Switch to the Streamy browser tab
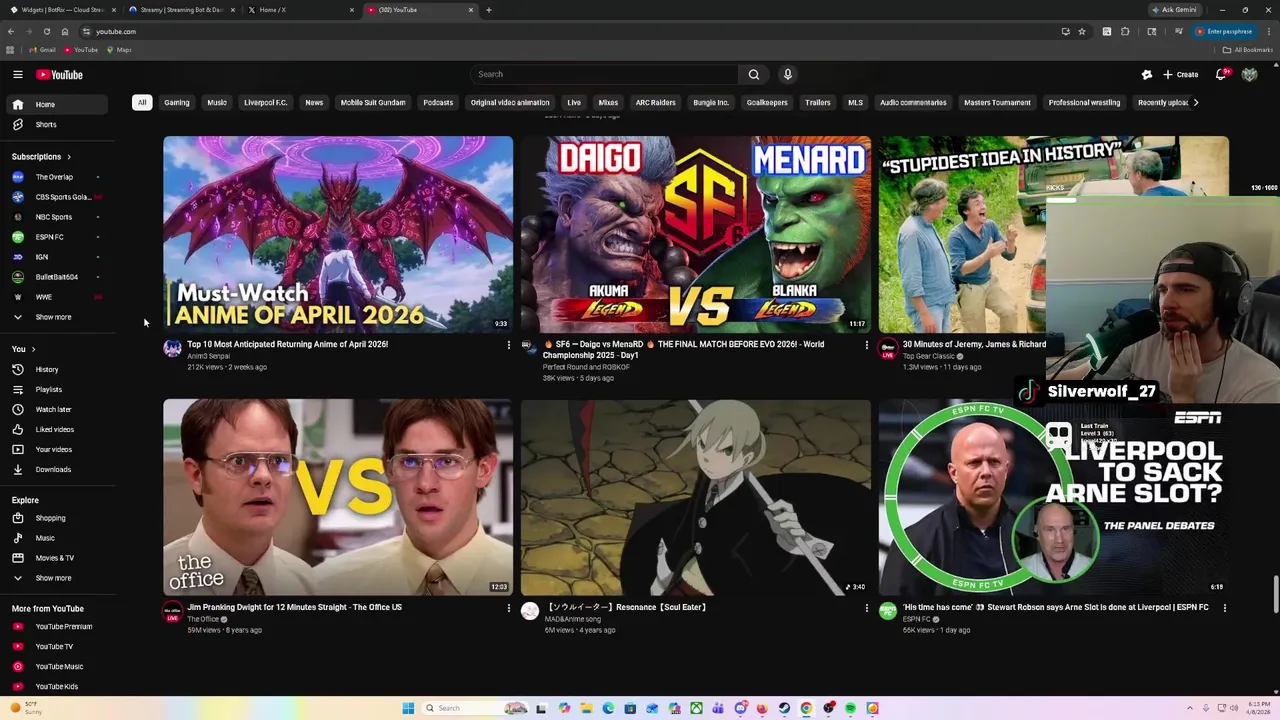The height and width of the screenshot is (720, 1280). pos(180,10)
